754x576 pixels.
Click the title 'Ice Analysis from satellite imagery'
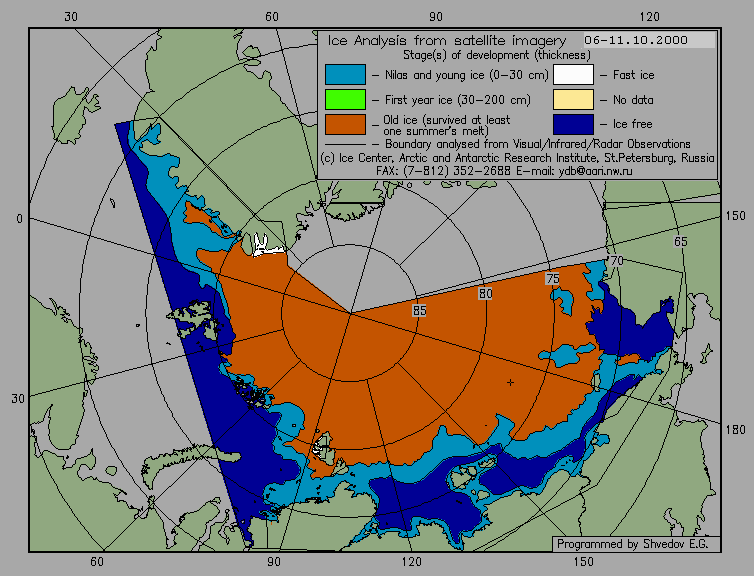tap(447, 41)
